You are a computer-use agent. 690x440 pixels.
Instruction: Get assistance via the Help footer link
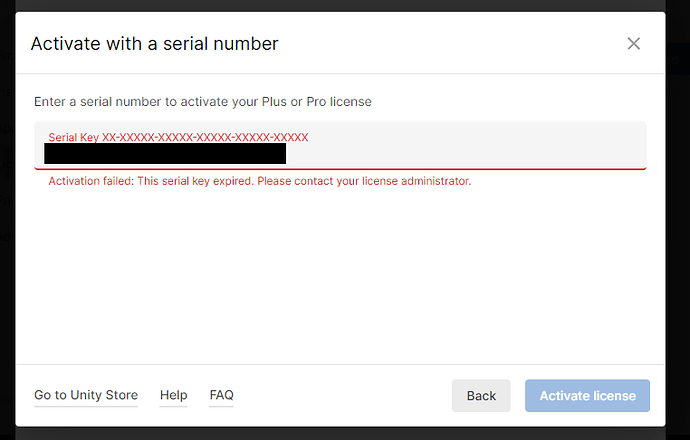[x=173, y=395]
